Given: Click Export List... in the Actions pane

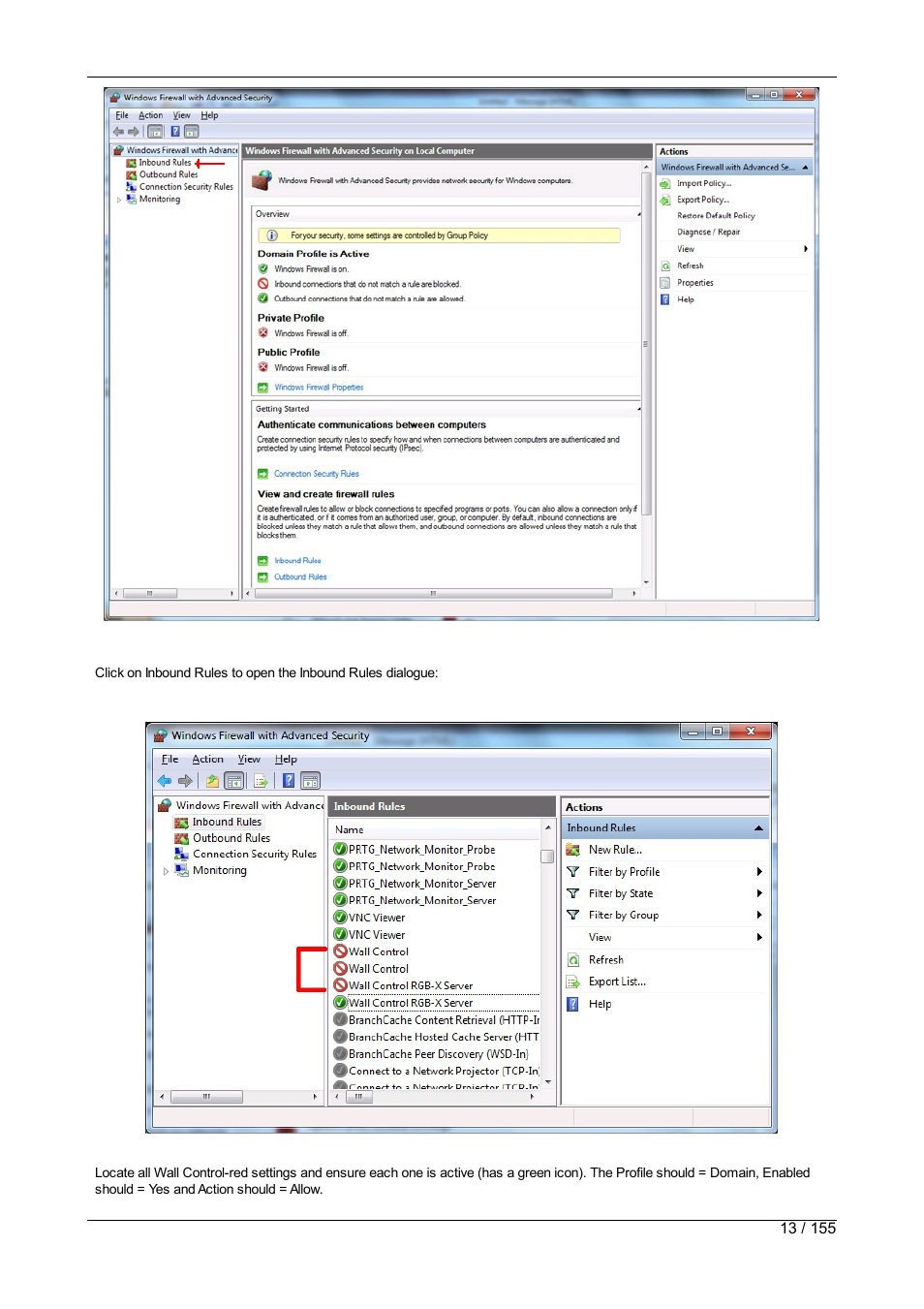Looking at the screenshot, I should (x=617, y=982).
